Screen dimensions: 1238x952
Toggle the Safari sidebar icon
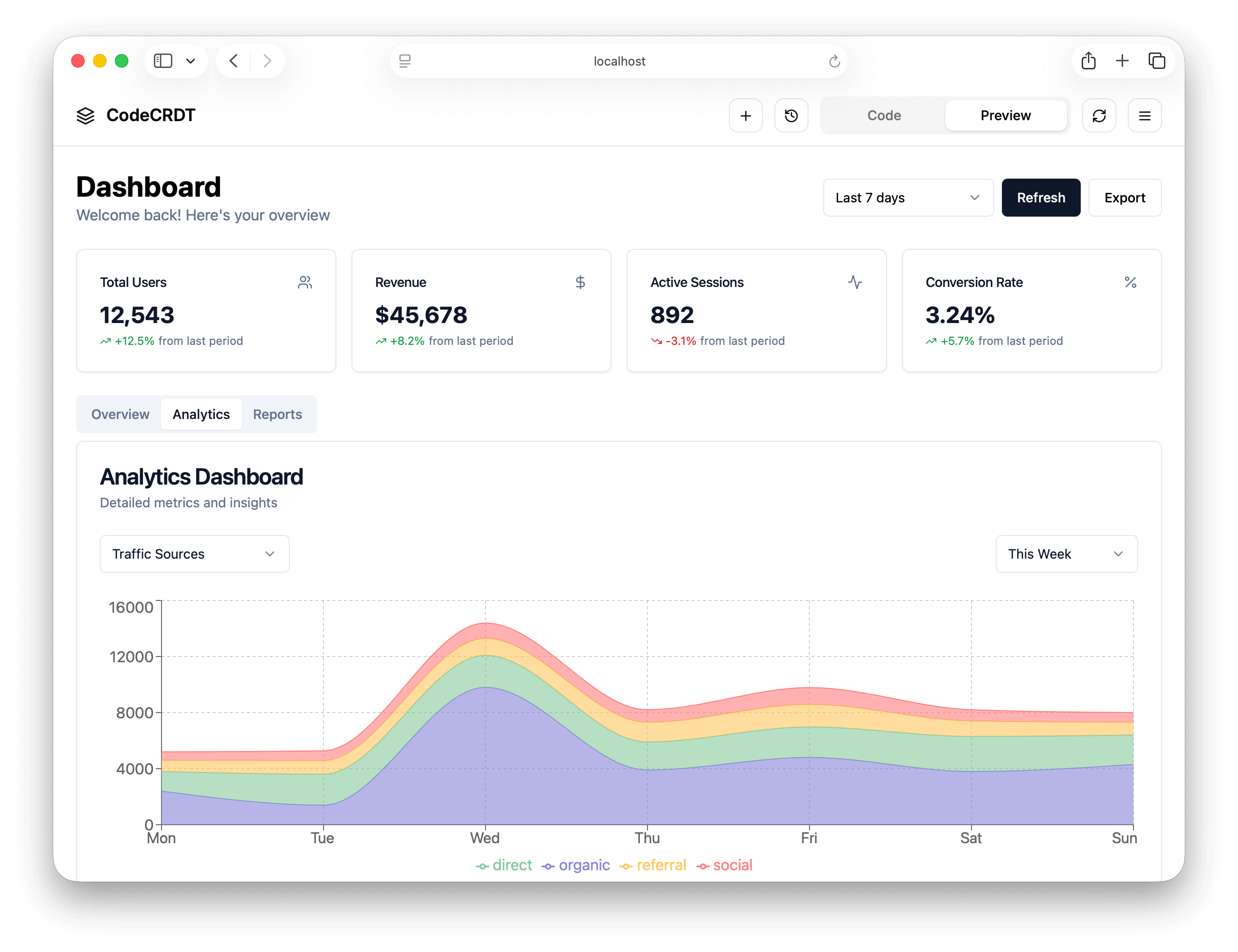163,61
